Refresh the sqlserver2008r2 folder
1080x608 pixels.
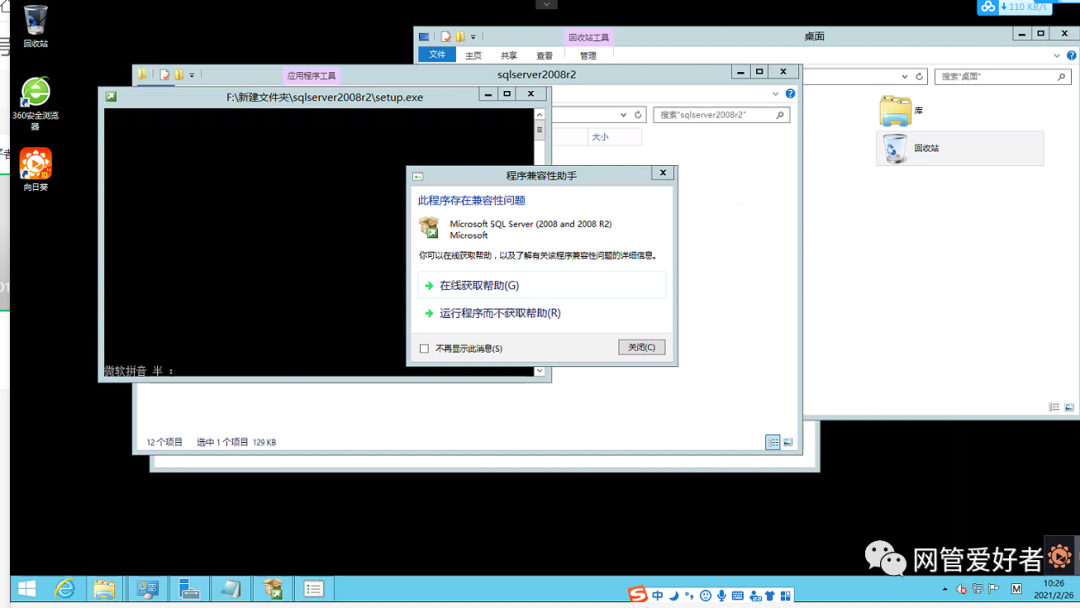(638, 115)
